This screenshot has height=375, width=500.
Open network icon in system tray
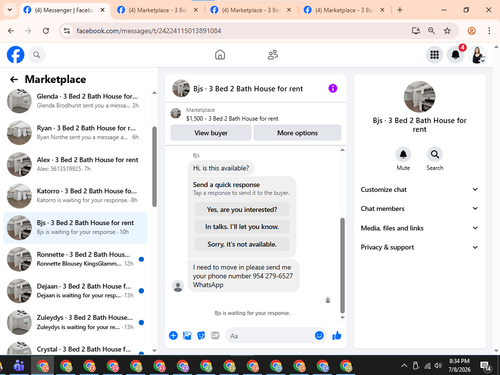[x=427, y=366]
